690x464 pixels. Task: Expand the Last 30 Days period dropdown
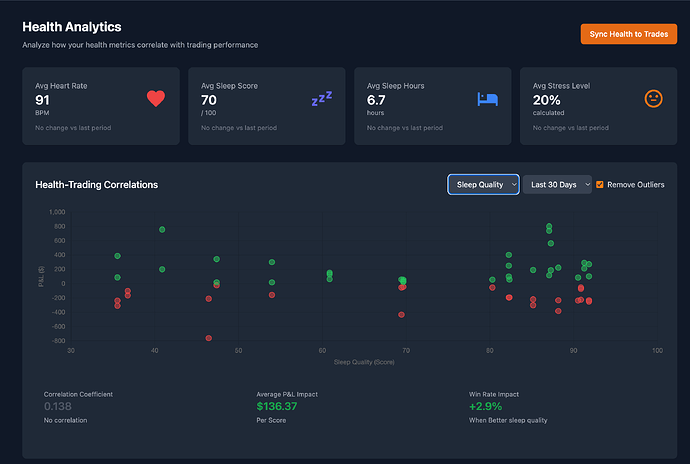click(x=557, y=185)
